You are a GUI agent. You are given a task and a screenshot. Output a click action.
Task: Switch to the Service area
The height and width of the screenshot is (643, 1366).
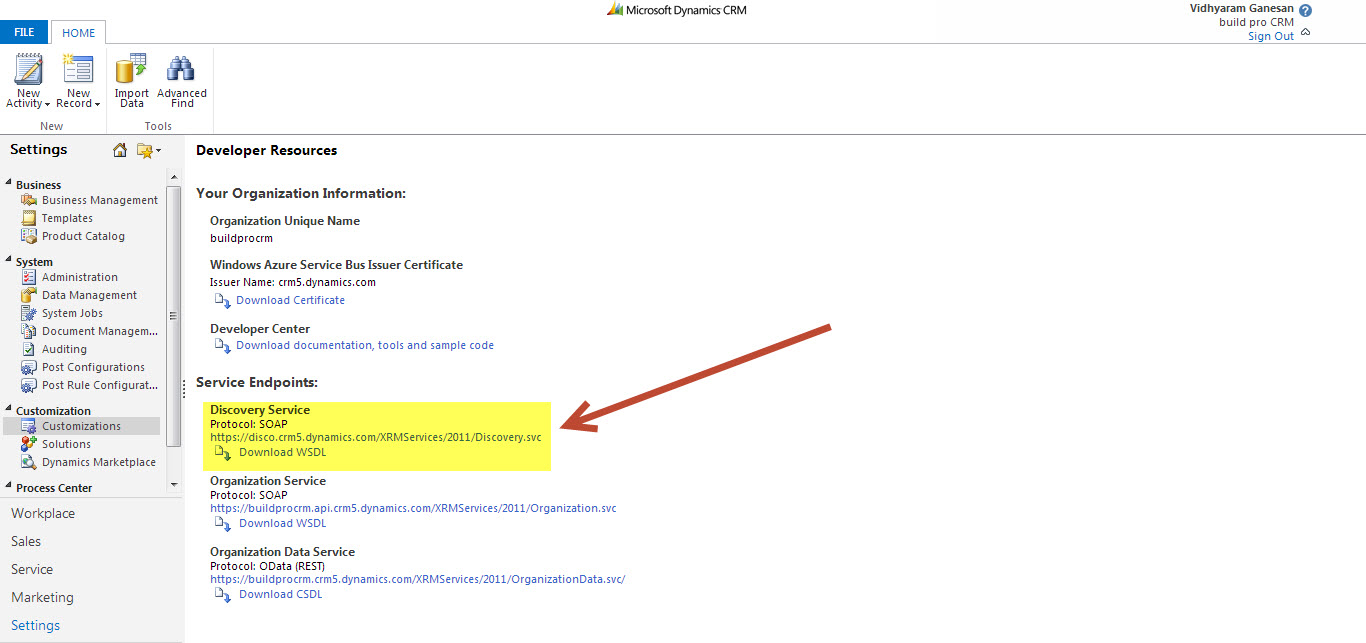32,569
